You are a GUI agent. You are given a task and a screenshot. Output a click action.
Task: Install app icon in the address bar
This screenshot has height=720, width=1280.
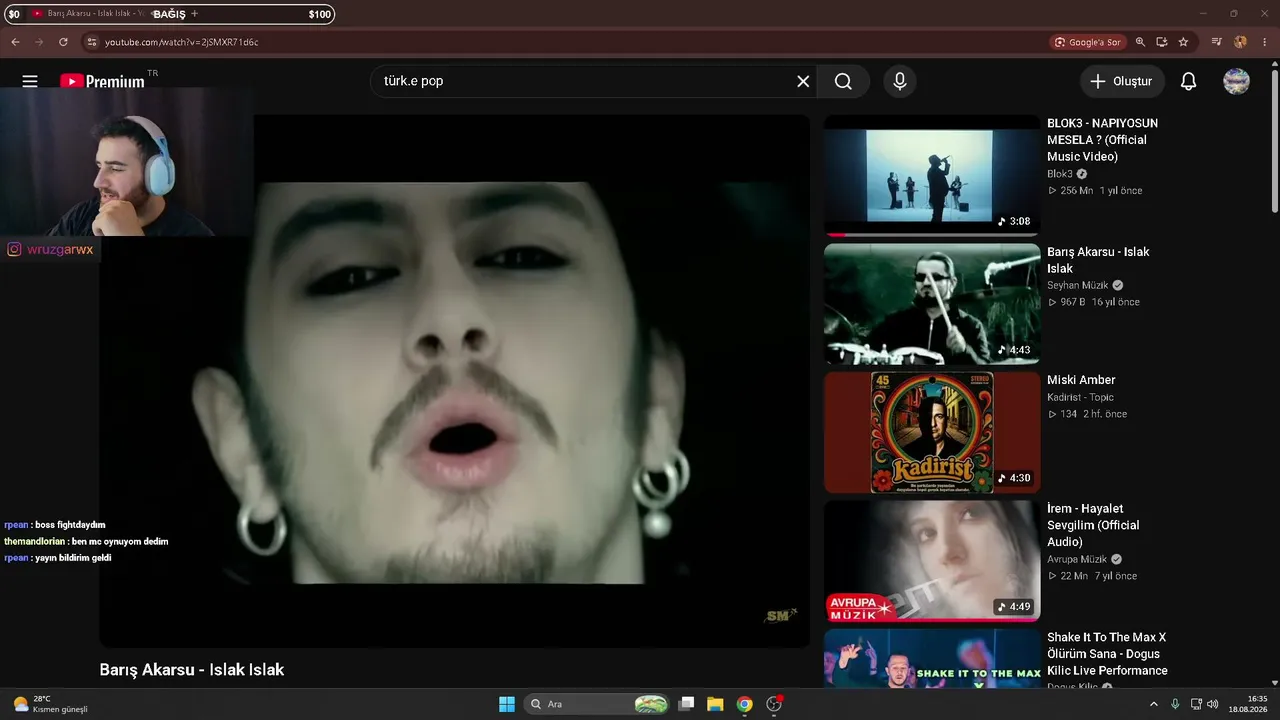tap(1162, 42)
